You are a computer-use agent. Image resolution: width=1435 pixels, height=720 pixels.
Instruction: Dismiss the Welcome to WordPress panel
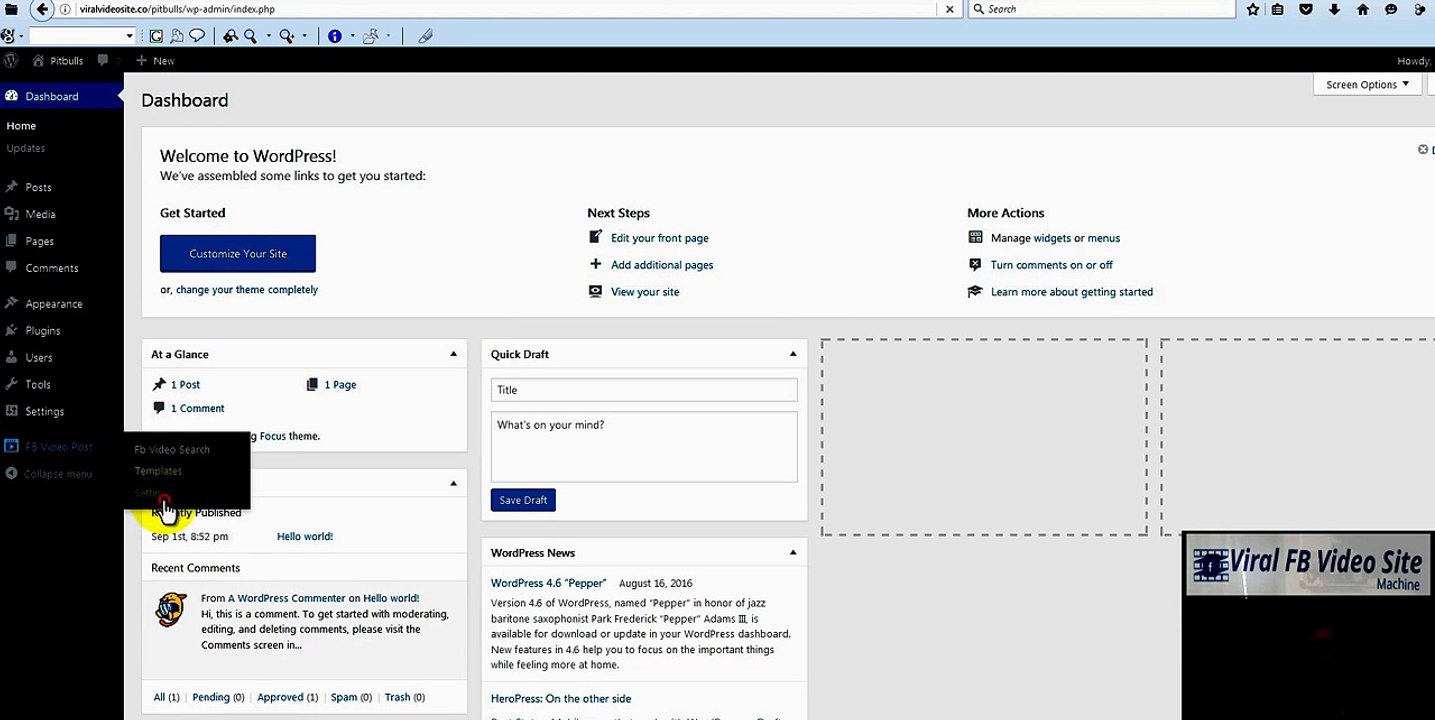pyautogui.click(x=1423, y=150)
